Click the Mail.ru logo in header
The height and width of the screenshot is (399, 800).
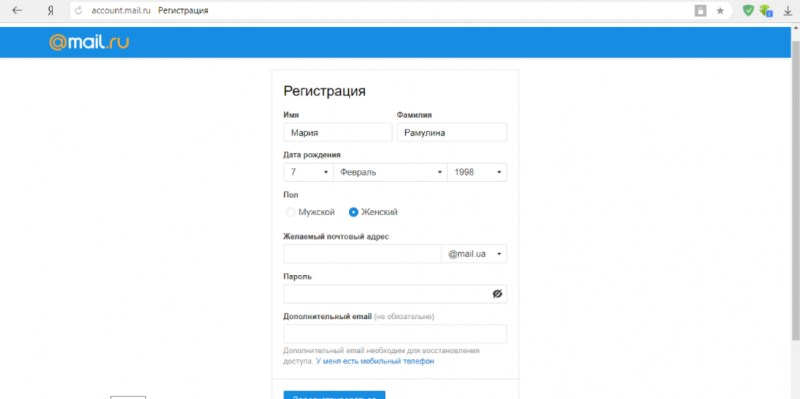click(89, 42)
